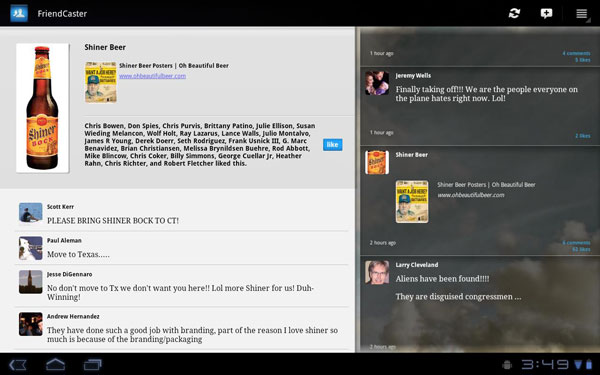The width and height of the screenshot is (600, 375).
Task: Open the overflow menu icon
Action: coord(582,14)
